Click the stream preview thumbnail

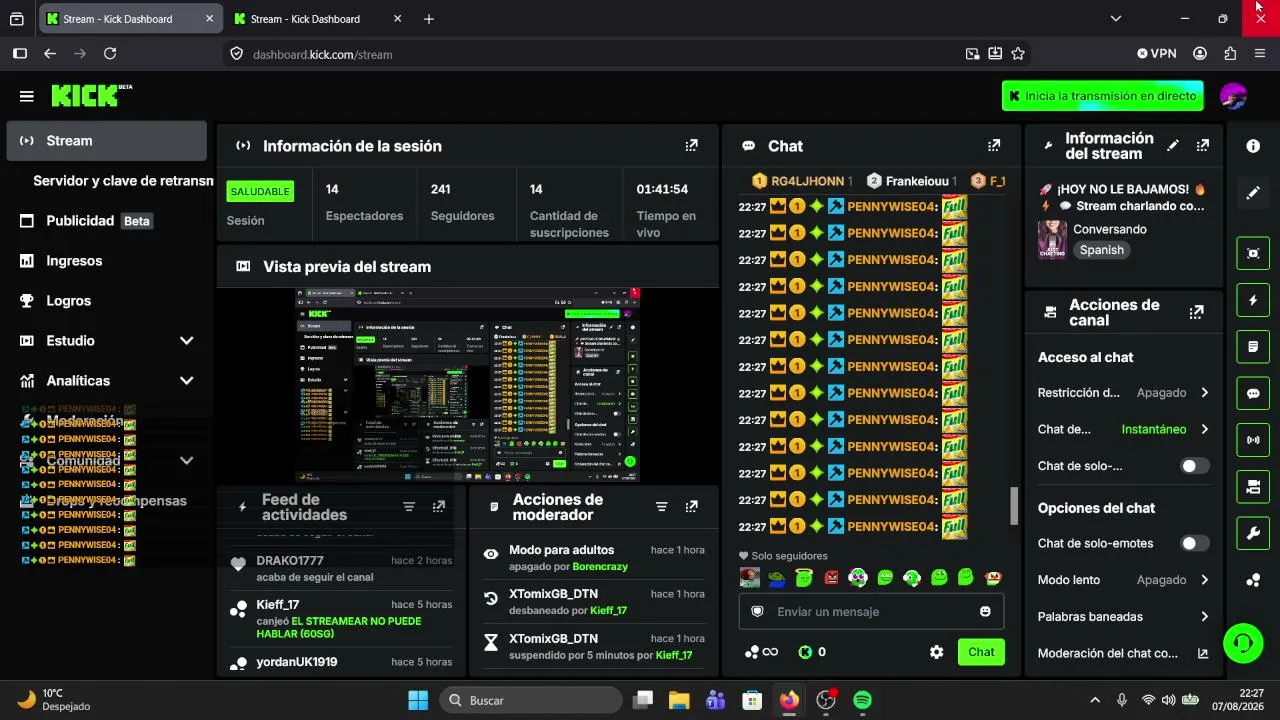tap(467, 386)
